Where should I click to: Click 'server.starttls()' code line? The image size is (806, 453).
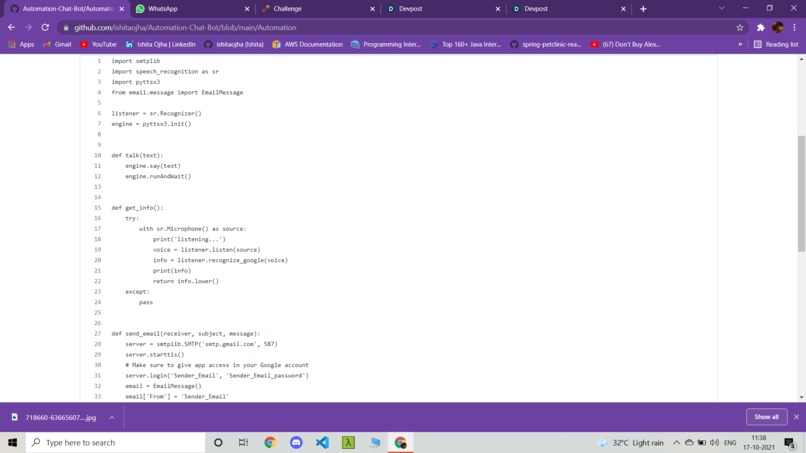tap(155, 355)
